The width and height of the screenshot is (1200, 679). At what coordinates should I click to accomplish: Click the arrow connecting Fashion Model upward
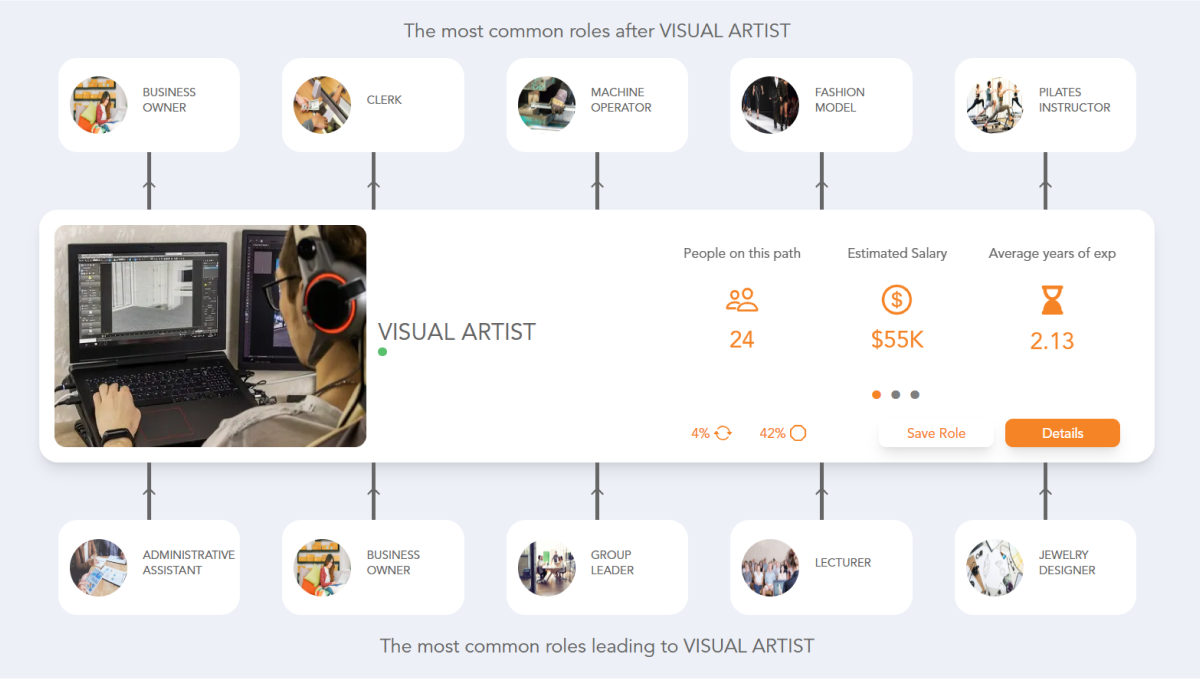[x=821, y=186]
